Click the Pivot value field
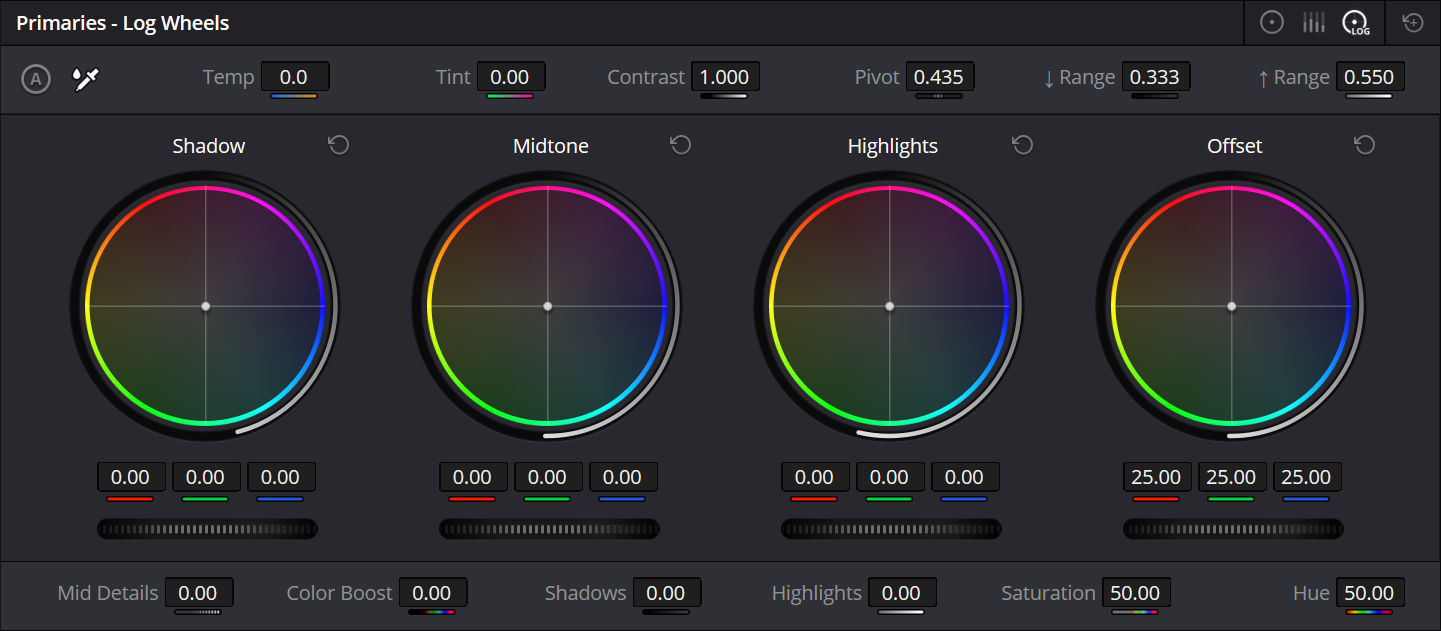Viewport: 1441px width, 631px height. tap(939, 77)
